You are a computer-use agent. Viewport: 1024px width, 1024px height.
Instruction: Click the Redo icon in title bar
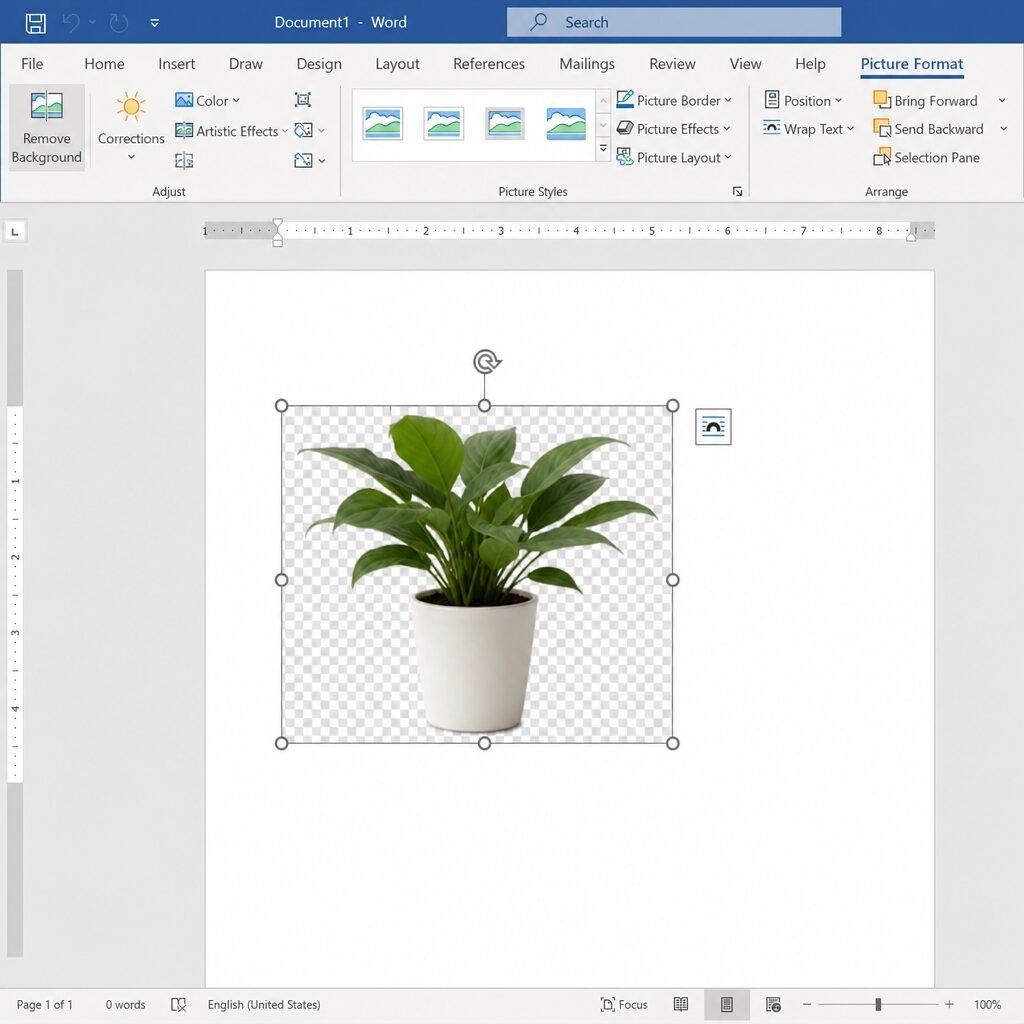(x=118, y=23)
